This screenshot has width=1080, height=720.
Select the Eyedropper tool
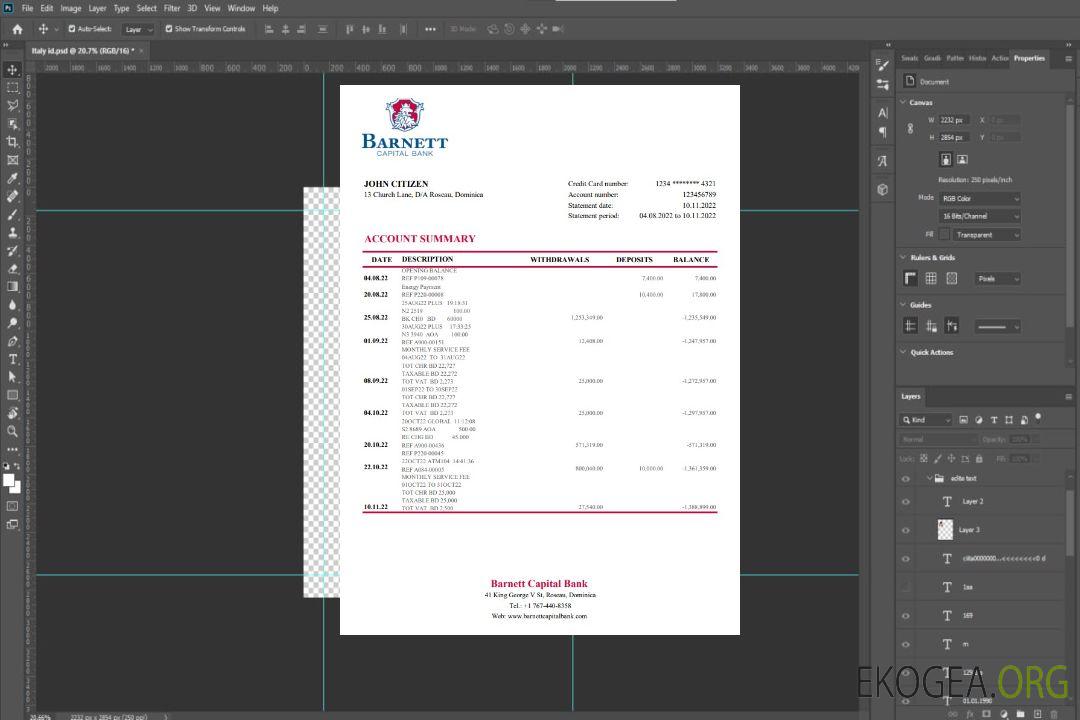click(12, 178)
